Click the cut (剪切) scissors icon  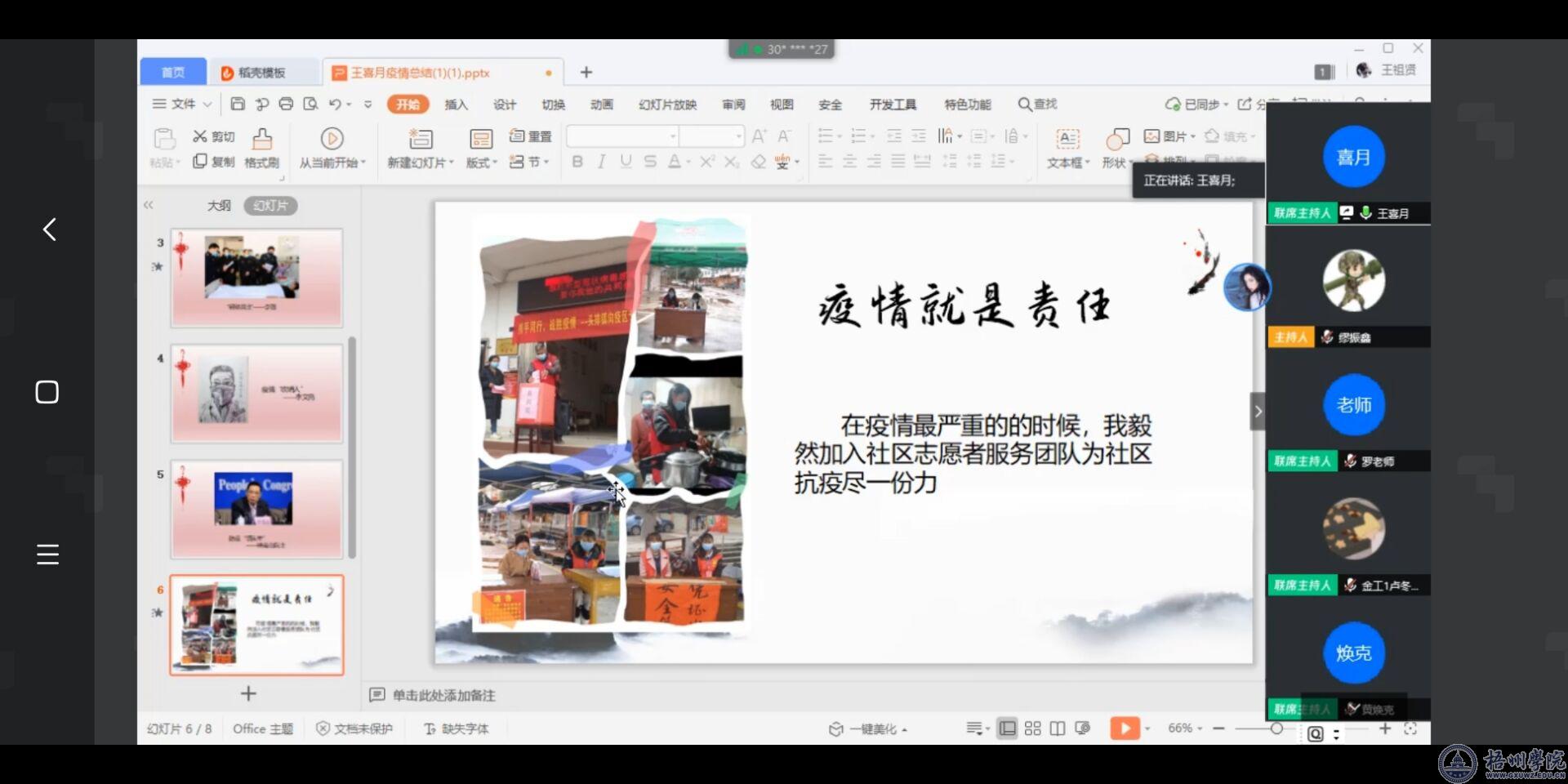pos(200,136)
